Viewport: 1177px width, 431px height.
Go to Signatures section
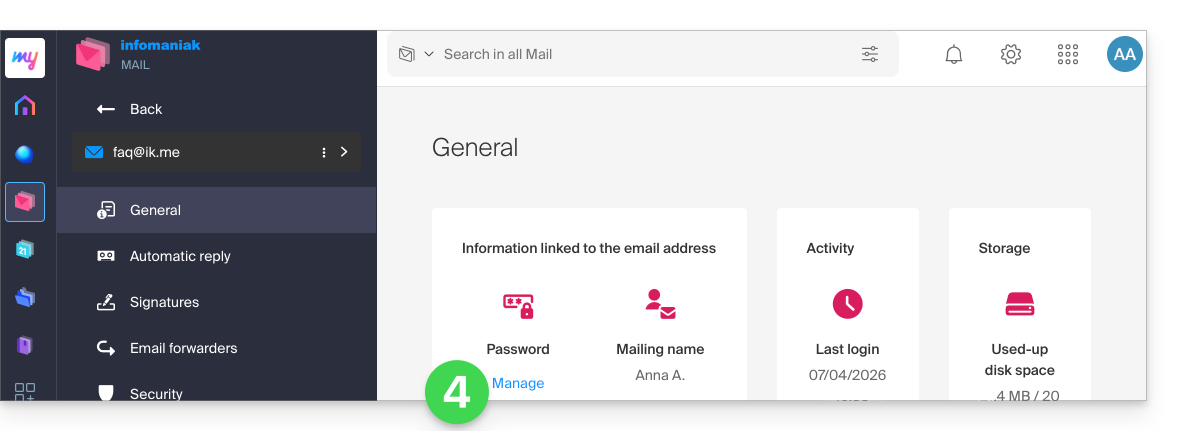pyautogui.click(x=164, y=302)
